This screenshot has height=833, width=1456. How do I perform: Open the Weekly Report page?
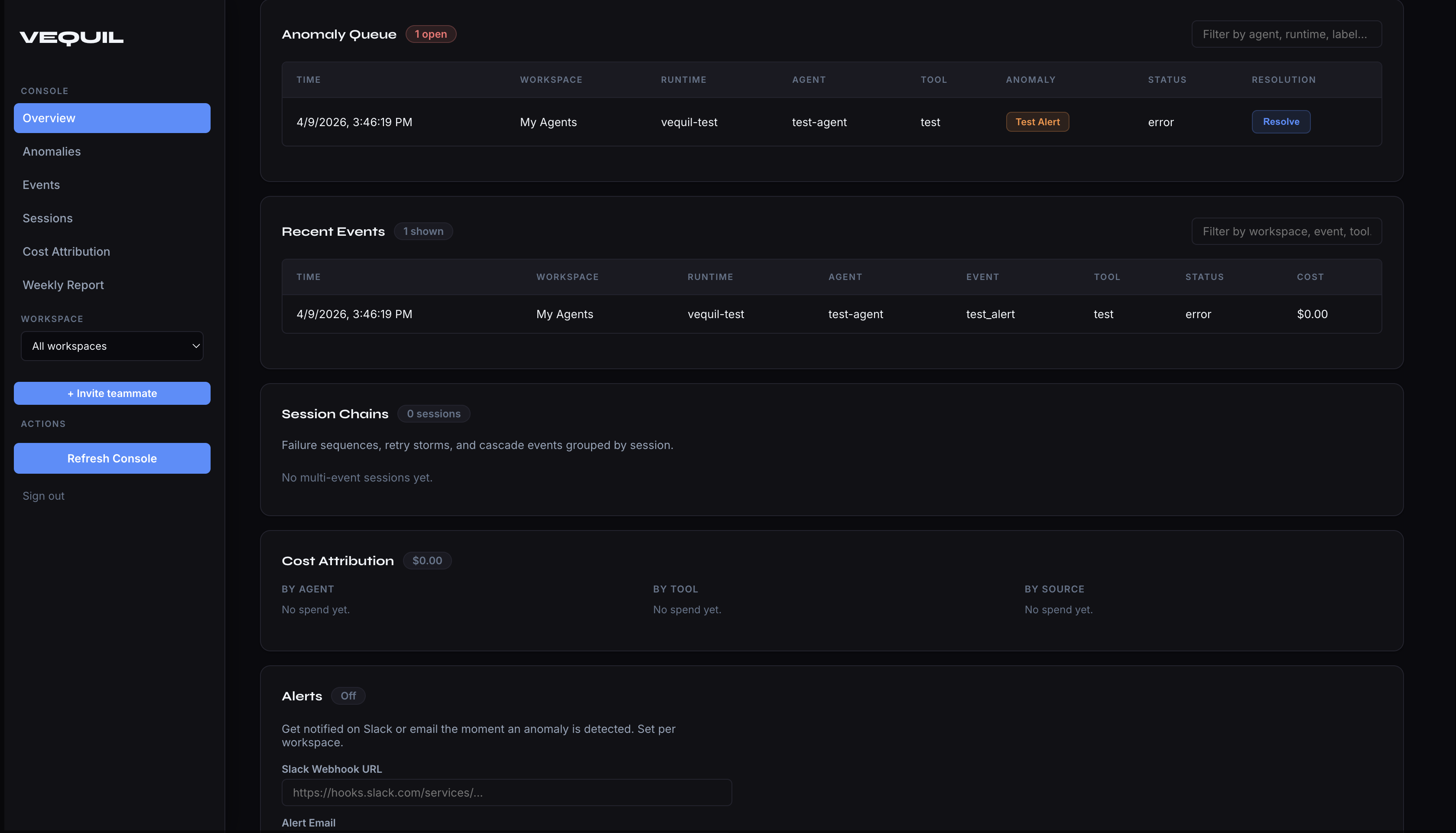point(63,285)
